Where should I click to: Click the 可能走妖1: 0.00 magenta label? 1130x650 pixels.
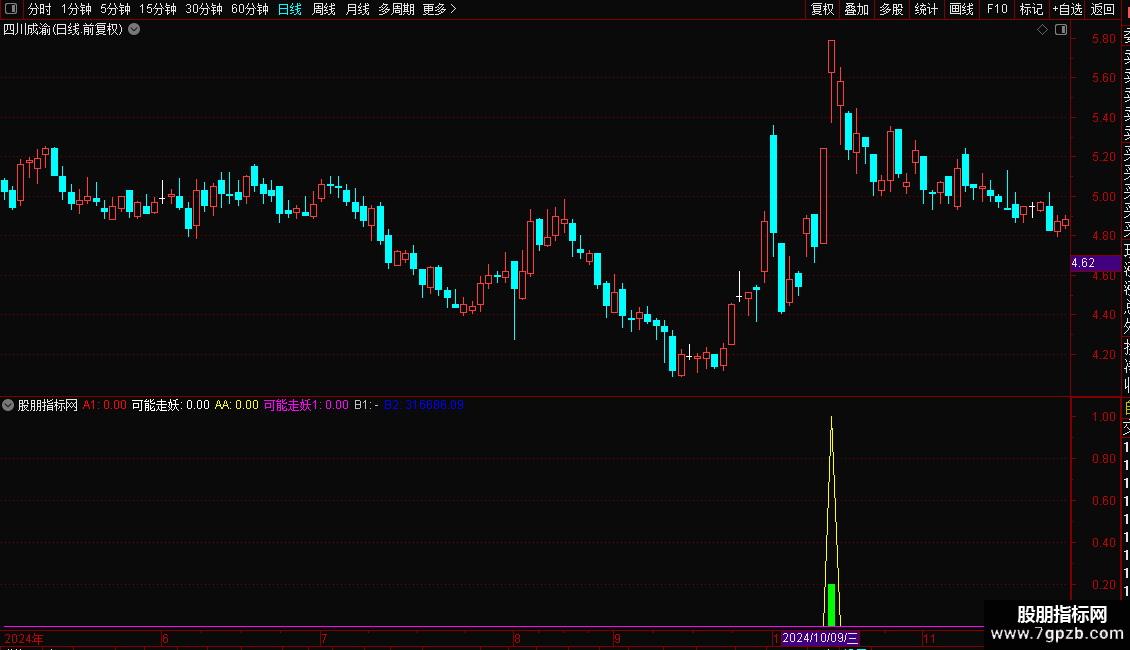pyautogui.click(x=306, y=405)
